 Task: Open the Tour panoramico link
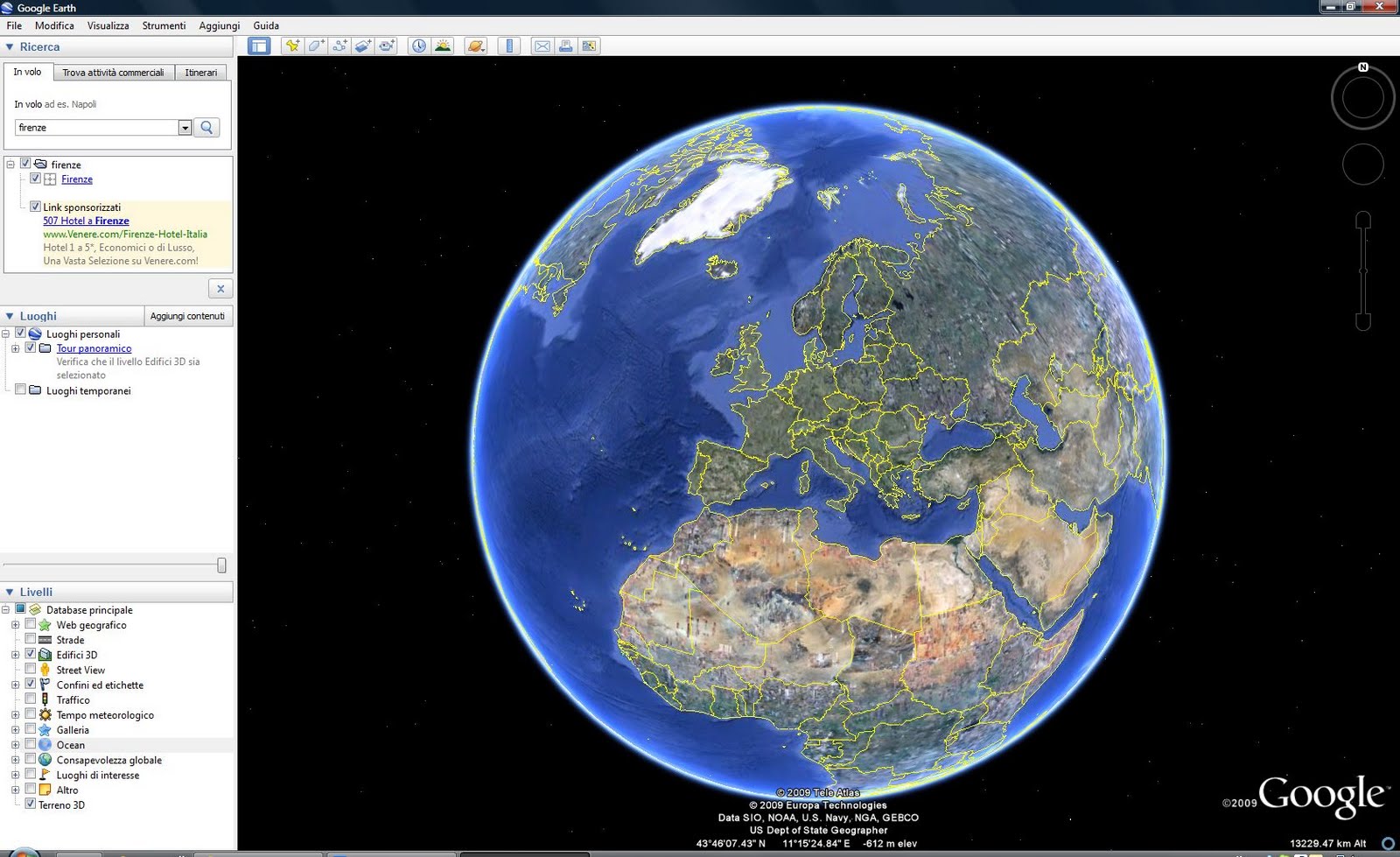pyautogui.click(x=94, y=348)
